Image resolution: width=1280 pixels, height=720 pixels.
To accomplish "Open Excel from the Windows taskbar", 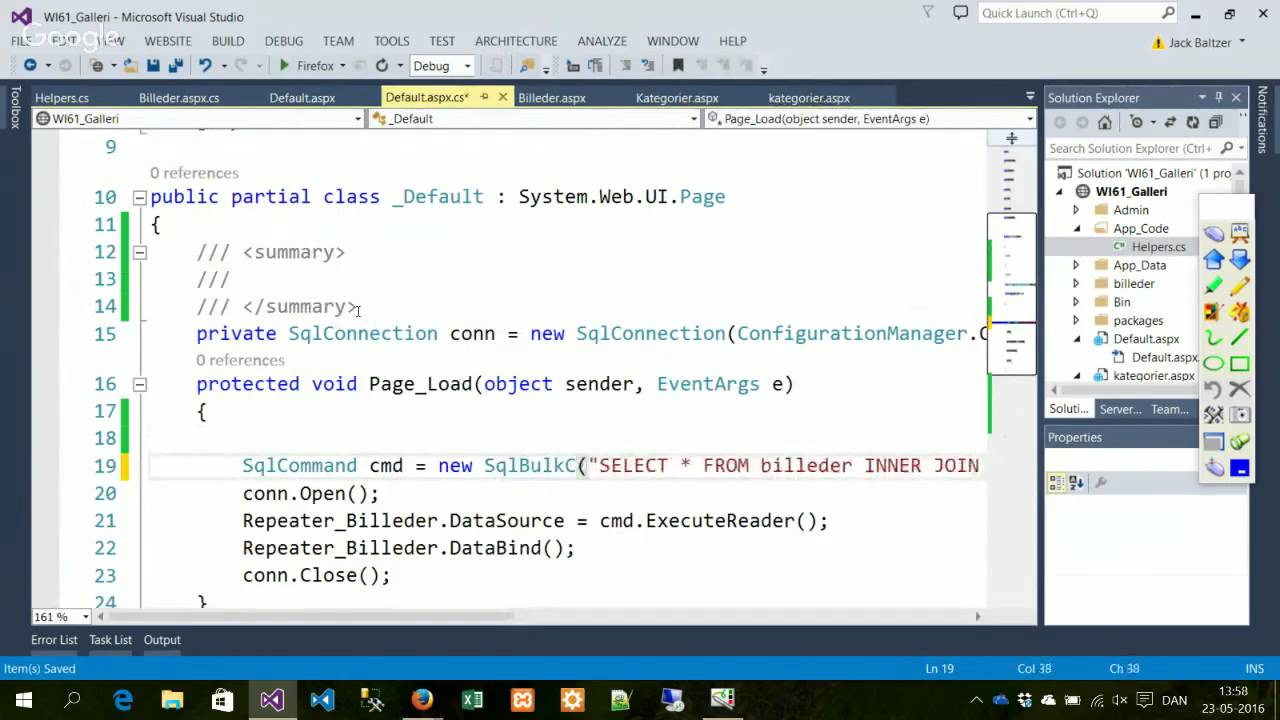I will coord(472,700).
